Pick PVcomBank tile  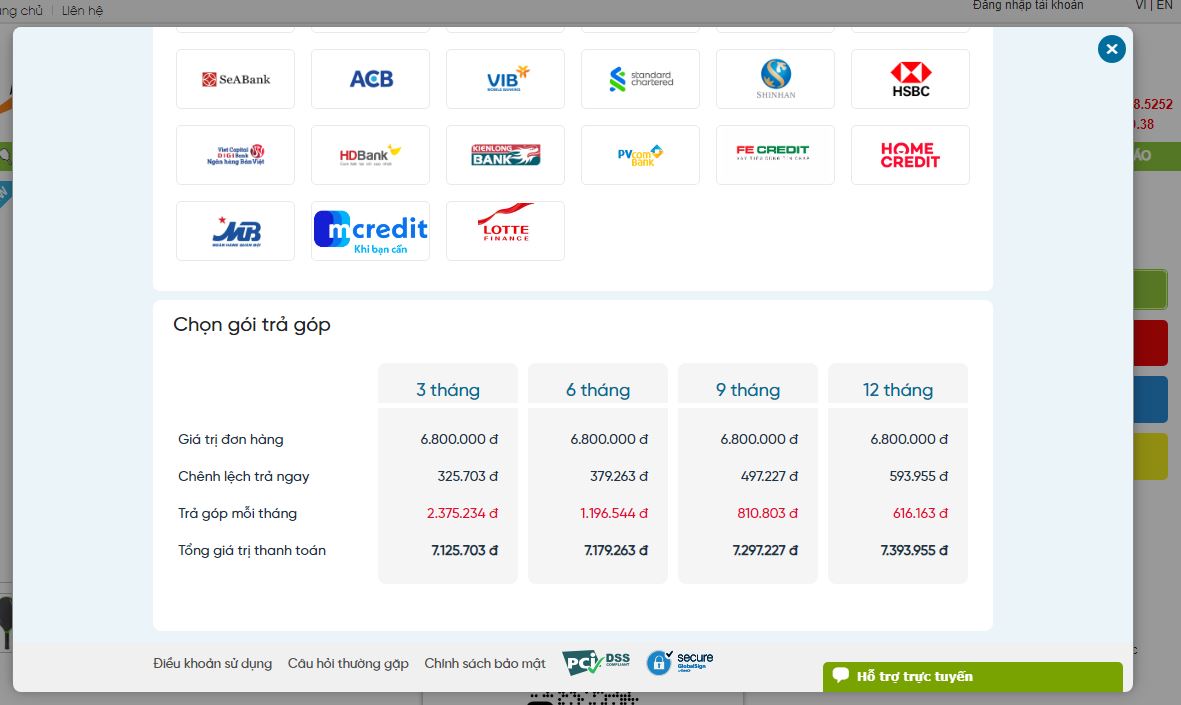(x=640, y=155)
